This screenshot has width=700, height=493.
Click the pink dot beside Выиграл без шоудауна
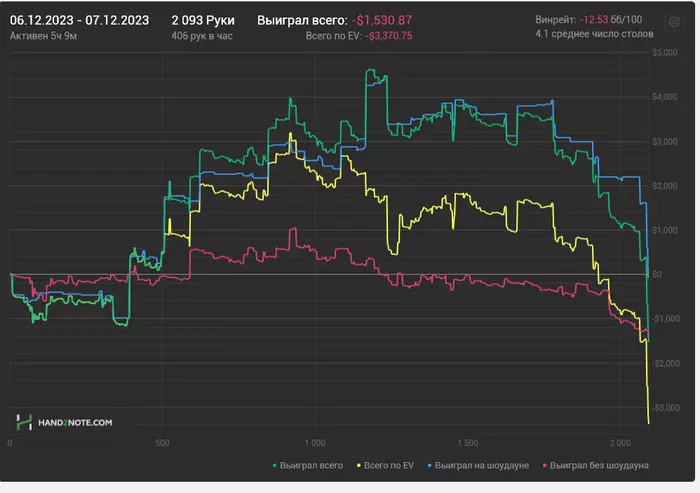pos(544,466)
